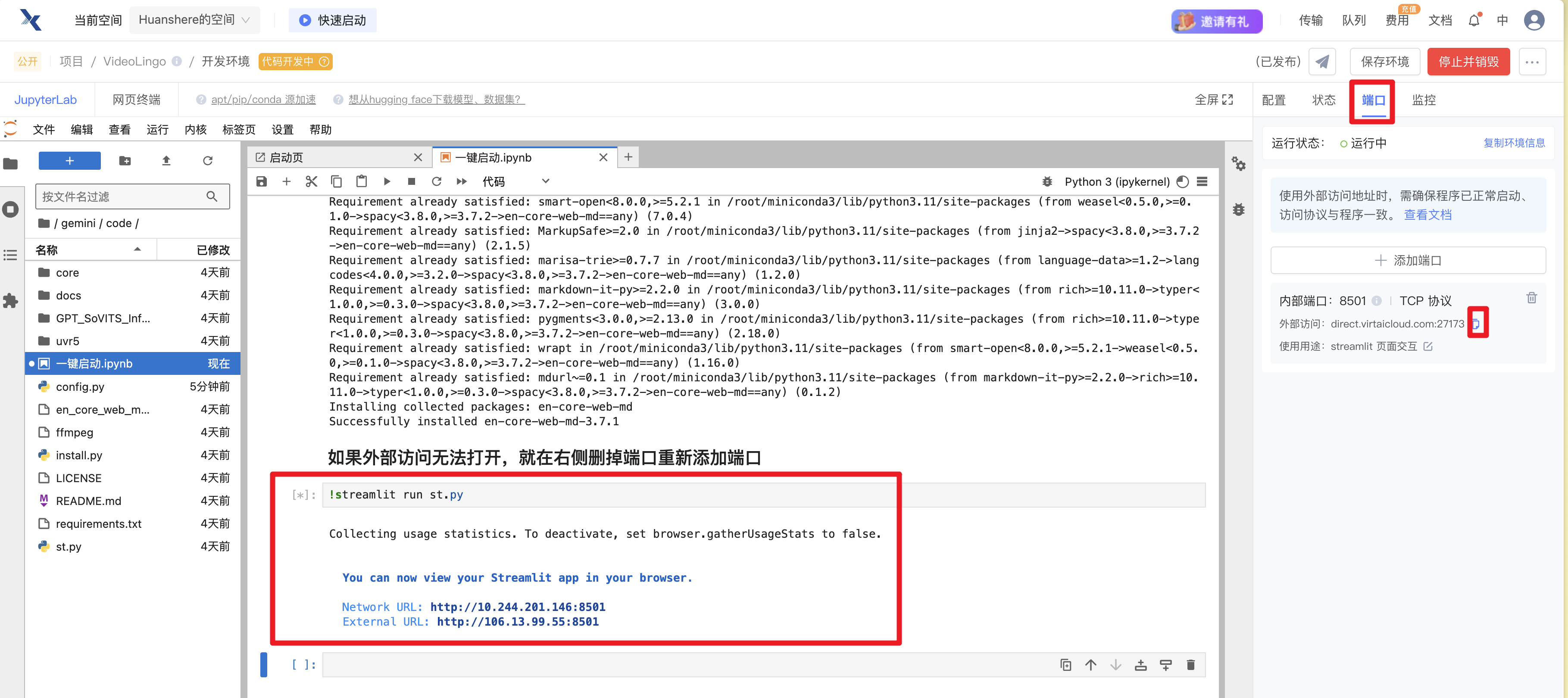Screen dimensions: 1568x698
Task: Insert a cell below with the plus icon
Action: click(286, 181)
